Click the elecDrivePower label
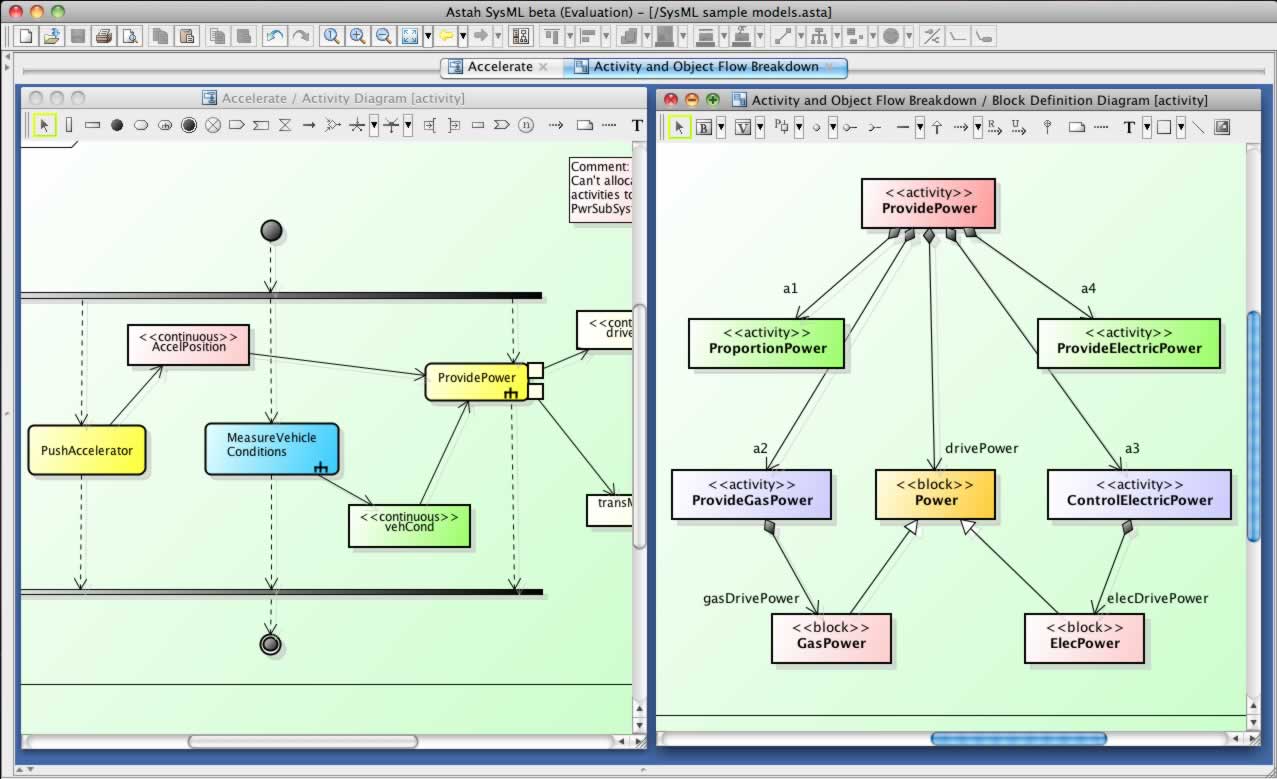The width and height of the screenshot is (1277, 779). tap(1157, 598)
